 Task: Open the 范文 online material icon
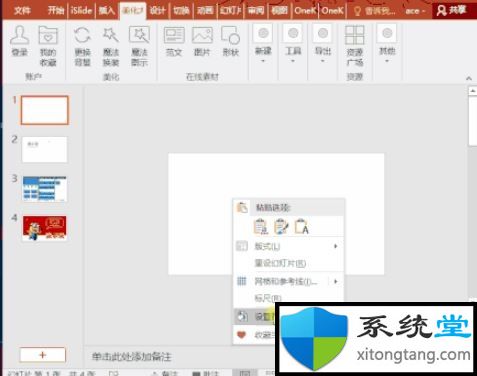pyautogui.click(x=174, y=35)
